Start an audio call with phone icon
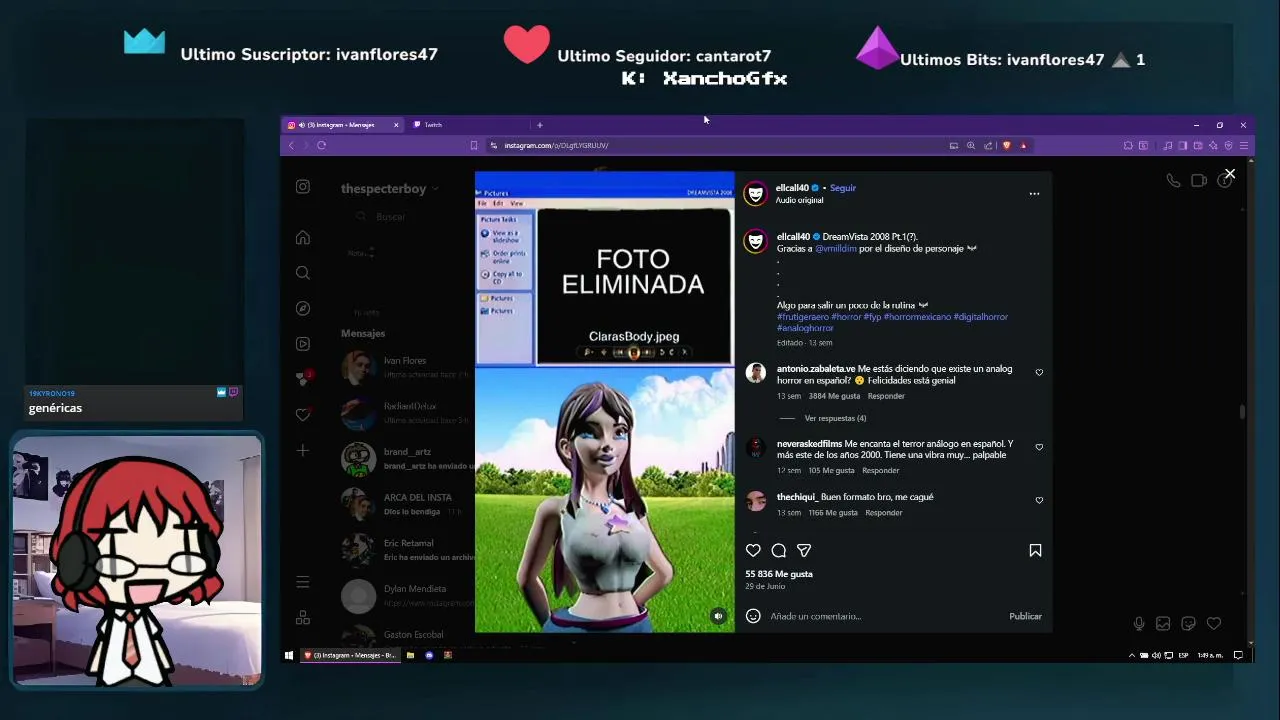This screenshot has width=1280, height=720. click(1173, 181)
